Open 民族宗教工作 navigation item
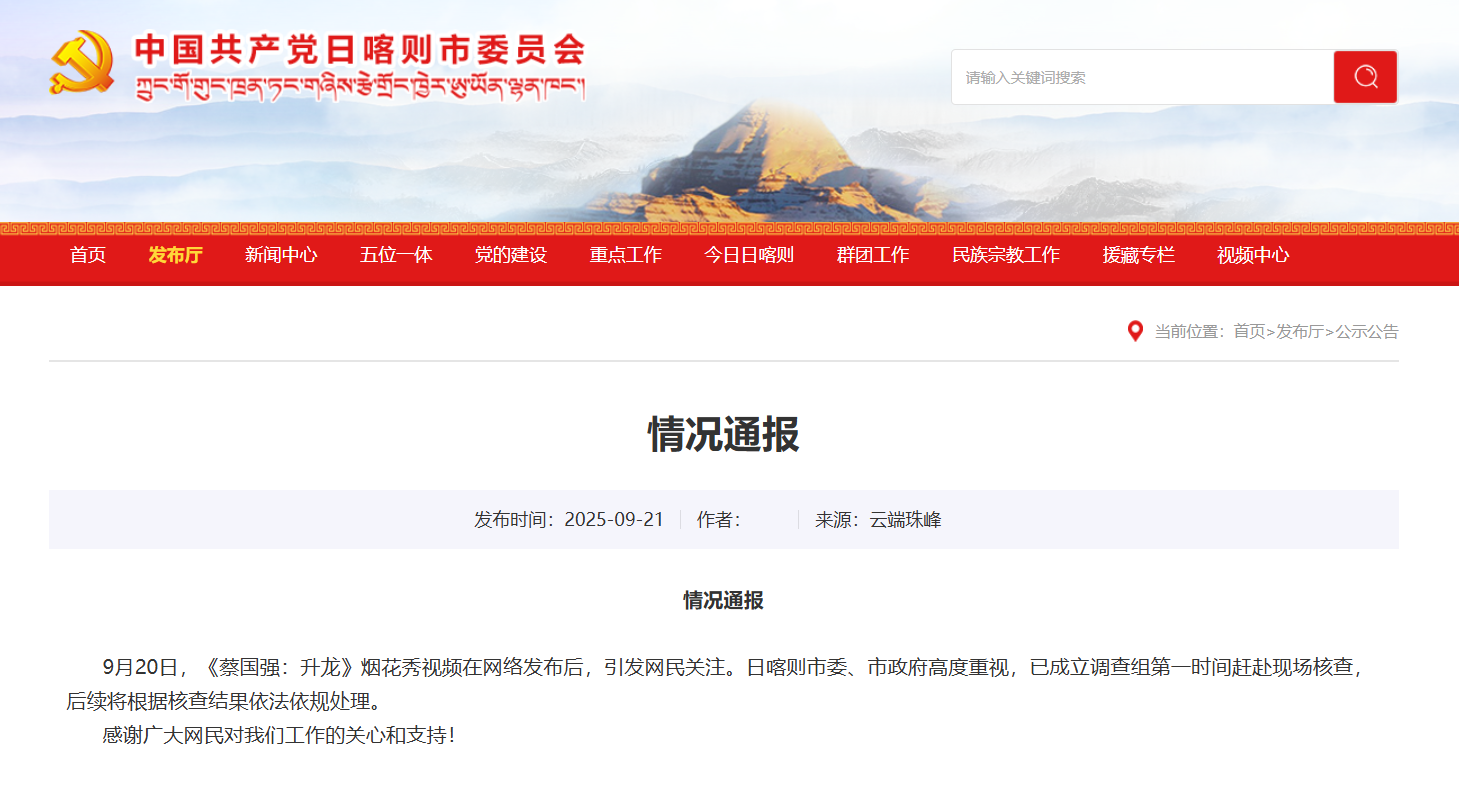1459x804 pixels. [x=1006, y=255]
